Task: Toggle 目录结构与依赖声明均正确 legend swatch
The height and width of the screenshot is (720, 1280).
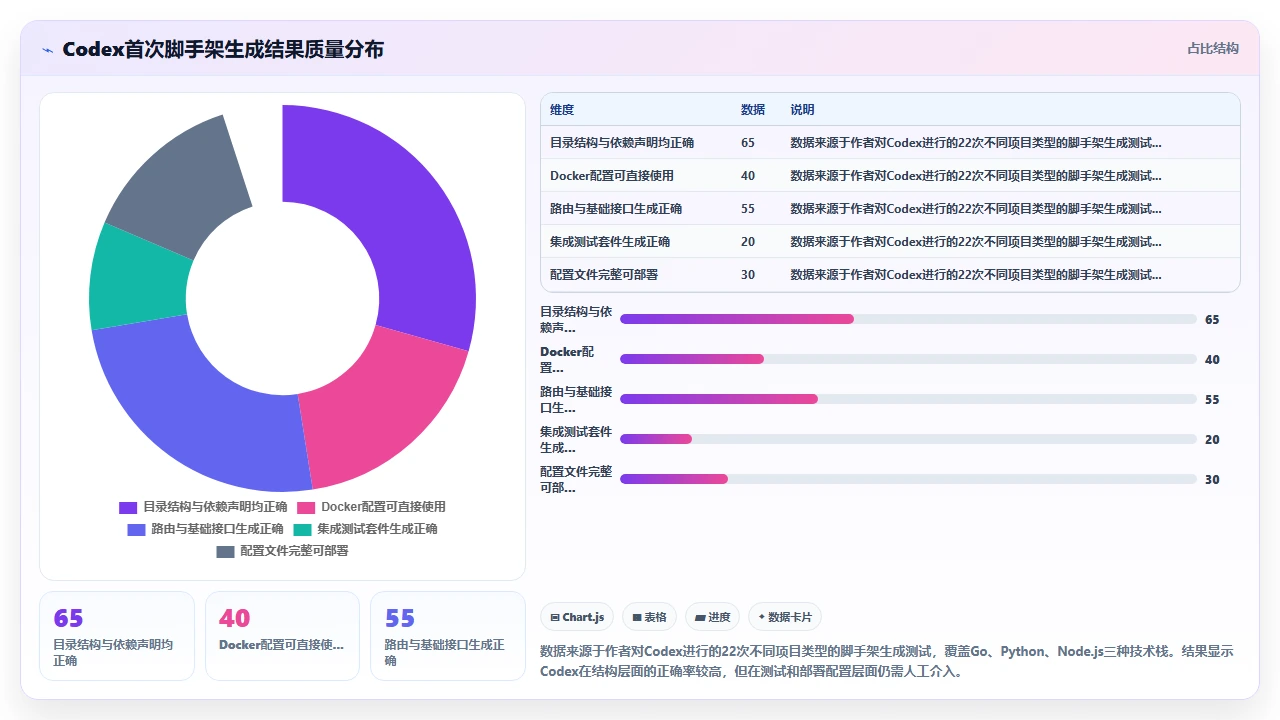Action: pos(128,507)
